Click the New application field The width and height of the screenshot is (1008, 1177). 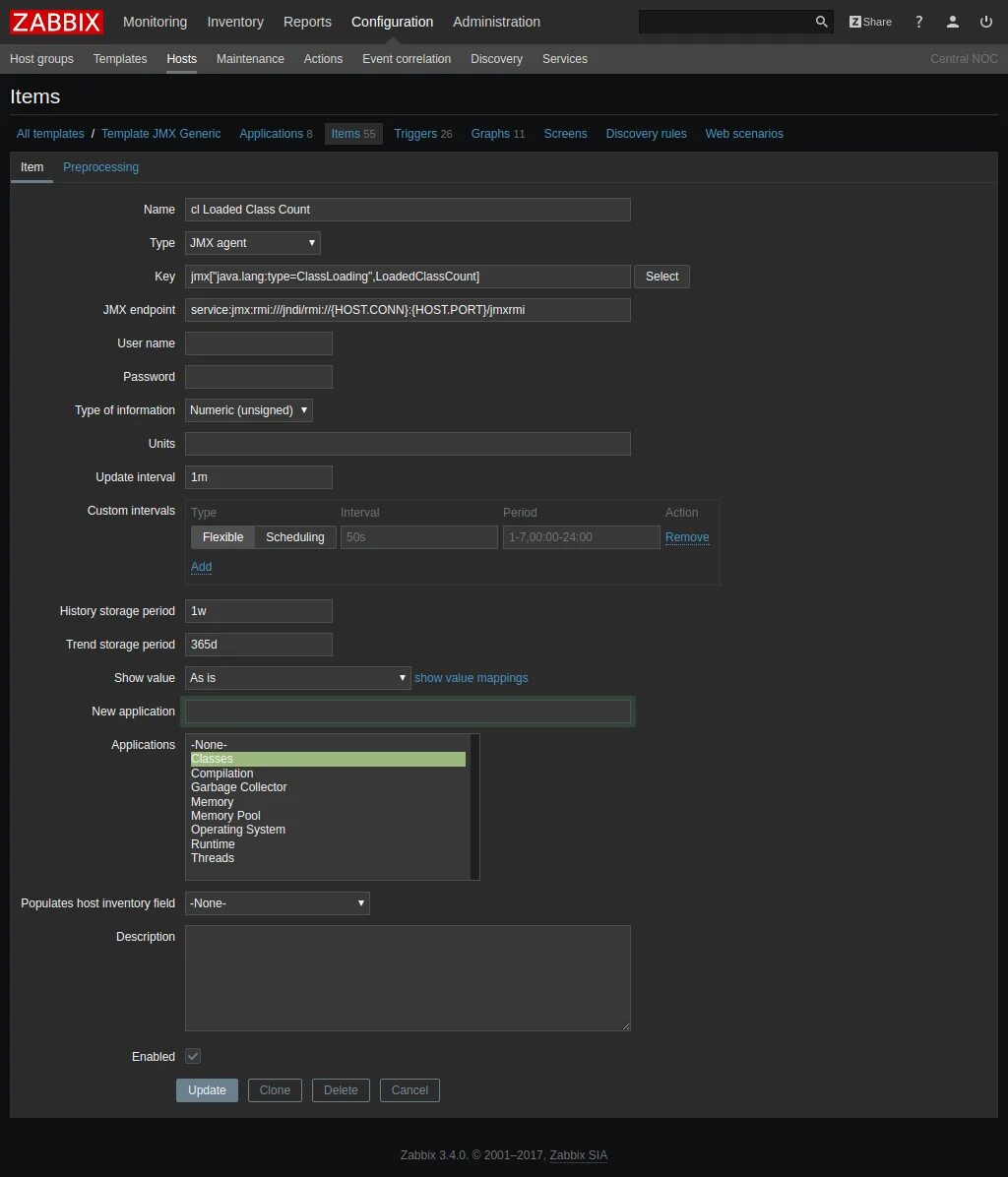click(408, 712)
